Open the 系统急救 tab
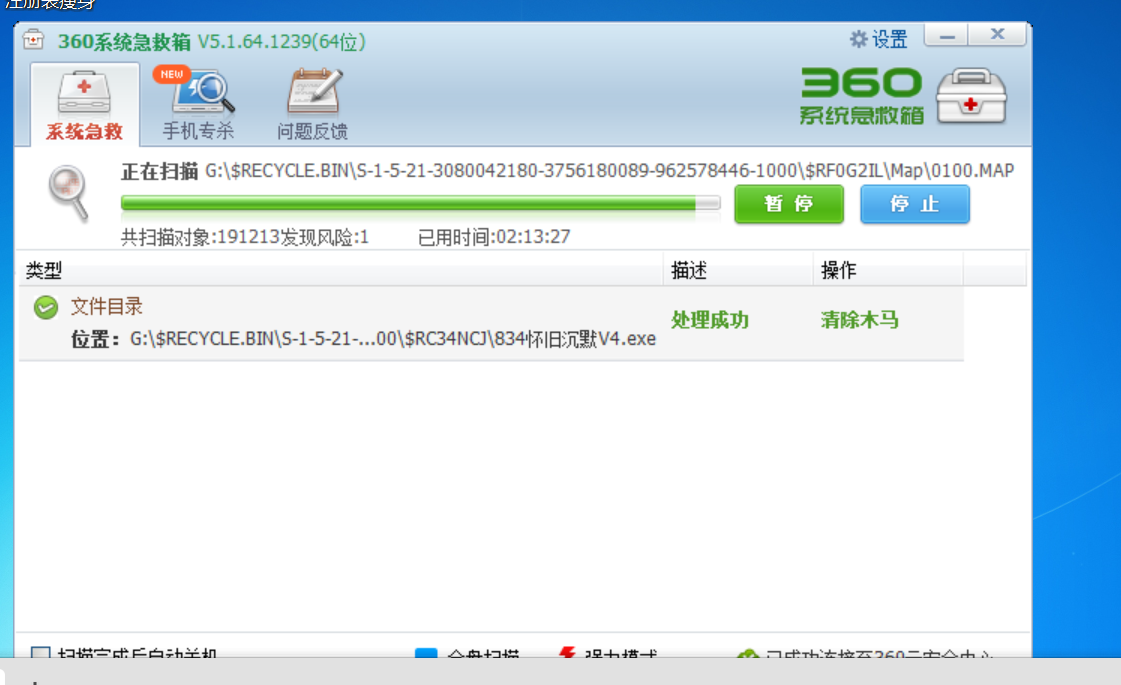The width and height of the screenshot is (1121, 685). tap(84, 104)
